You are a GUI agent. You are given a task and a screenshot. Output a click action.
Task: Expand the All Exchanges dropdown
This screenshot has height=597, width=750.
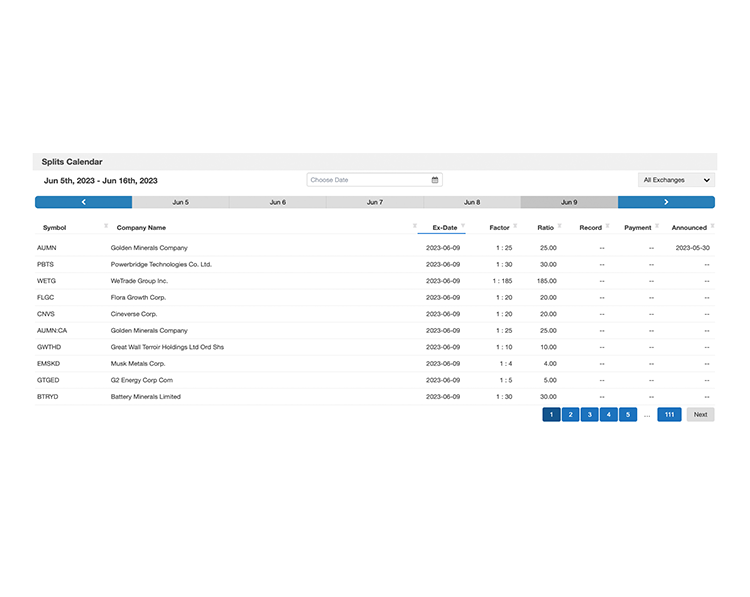676,180
